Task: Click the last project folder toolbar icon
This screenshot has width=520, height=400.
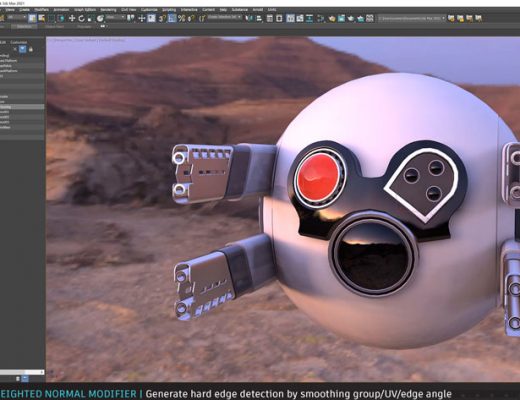Action: (x=479, y=18)
